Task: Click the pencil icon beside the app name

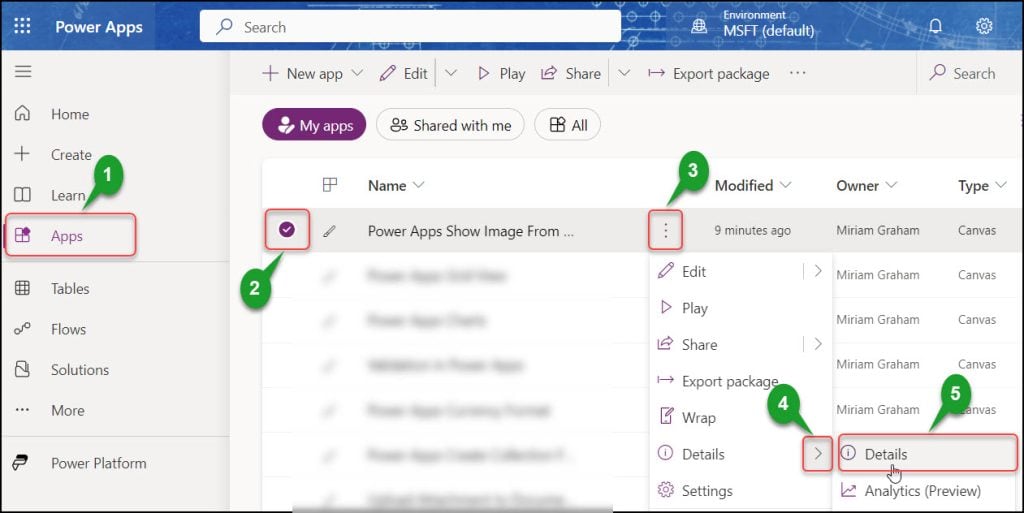Action: 330,230
